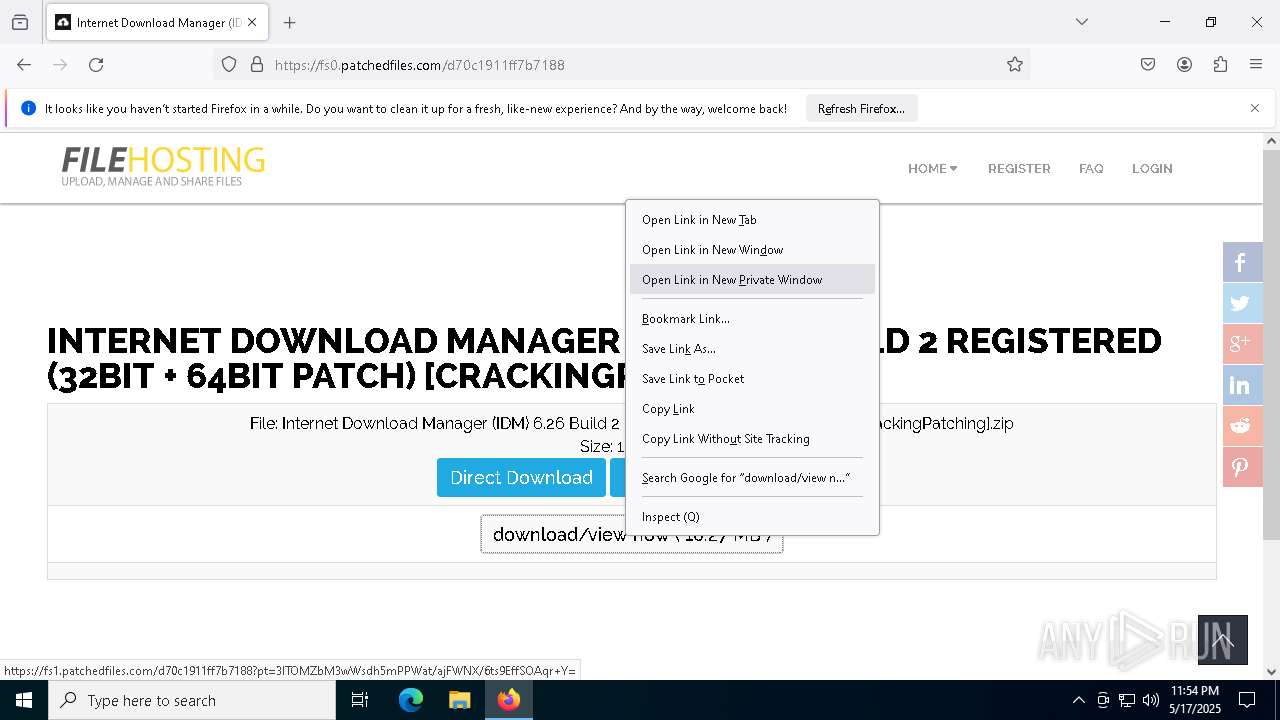This screenshot has height=720, width=1280.
Task: Open File Explorer from taskbar
Action: 459,700
